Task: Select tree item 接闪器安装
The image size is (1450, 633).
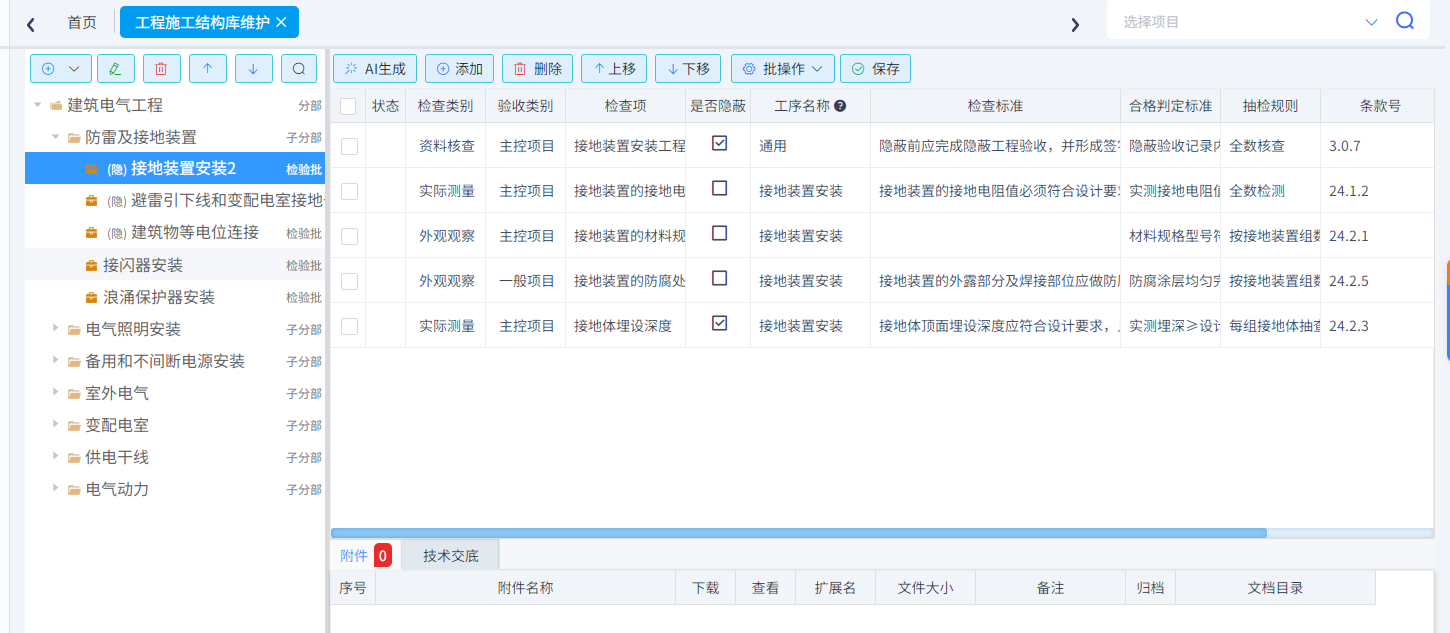Action: click(175, 265)
